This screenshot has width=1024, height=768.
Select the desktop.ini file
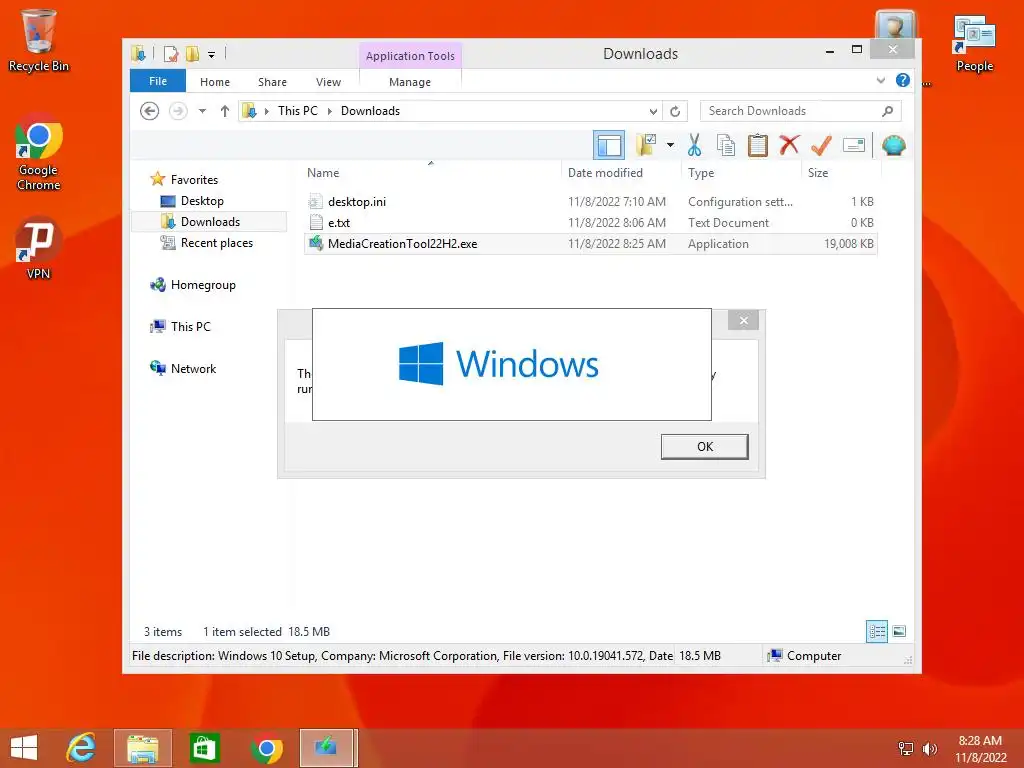coord(590,202)
